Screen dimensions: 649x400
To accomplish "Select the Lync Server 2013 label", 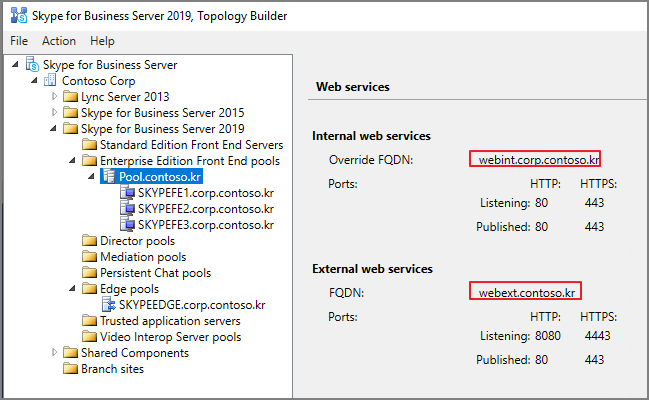I will (125, 97).
